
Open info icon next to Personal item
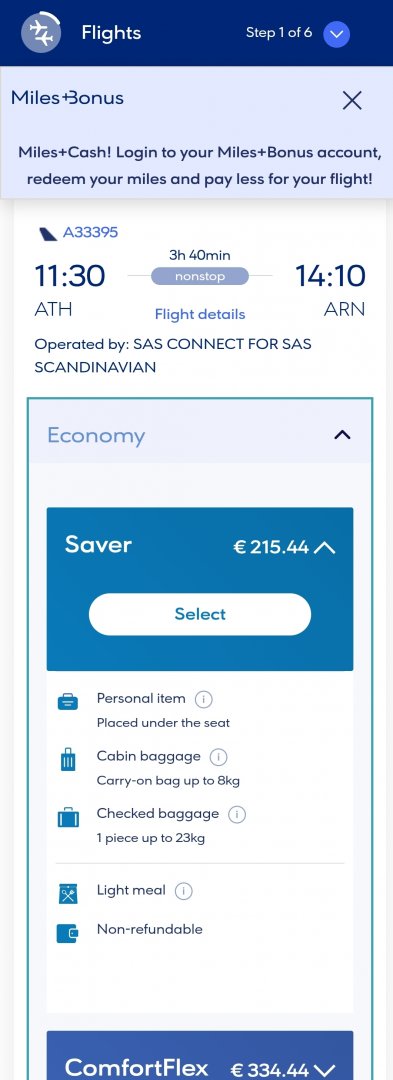point(203,699)
